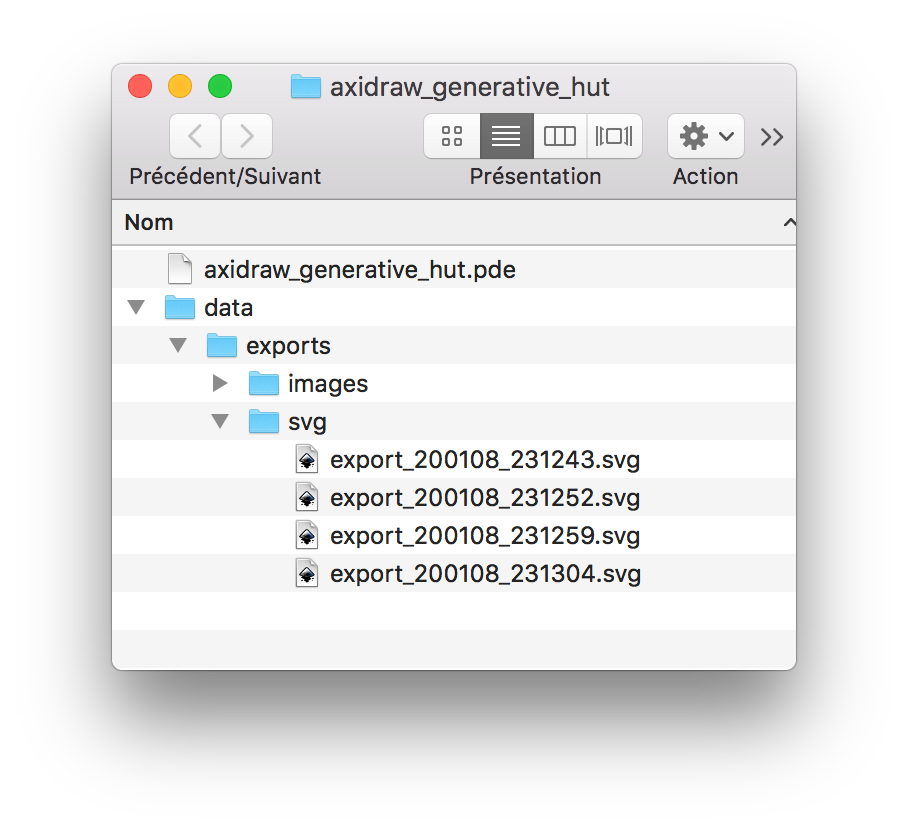Viewport: 908px width, 830px height.
Task: Go back with the Précédent arrow
Action: pyautogui.click(x=195, y=136)
